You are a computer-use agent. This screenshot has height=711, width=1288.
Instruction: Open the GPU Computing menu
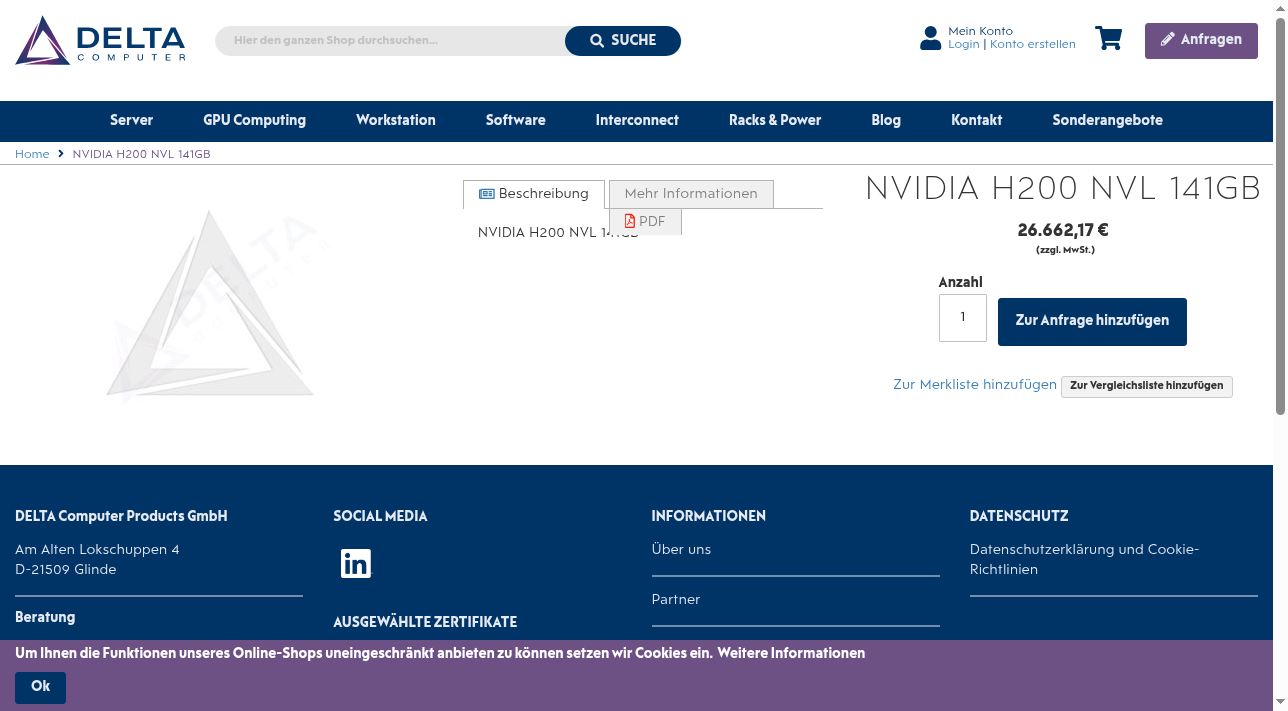point(254,121)
